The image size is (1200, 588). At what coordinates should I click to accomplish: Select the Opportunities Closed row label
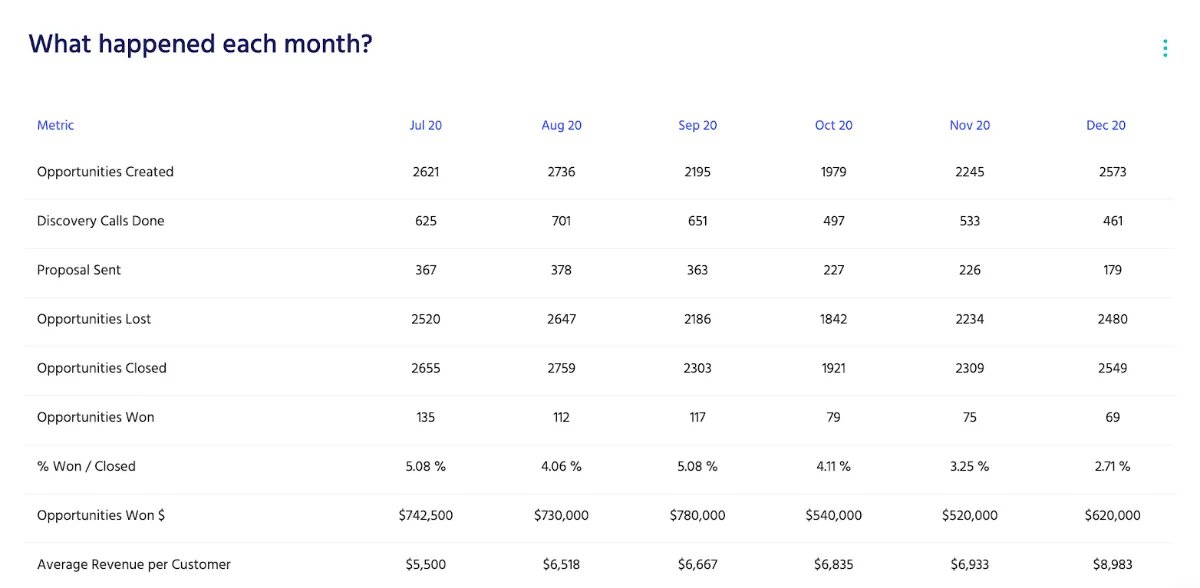point(102,368)
